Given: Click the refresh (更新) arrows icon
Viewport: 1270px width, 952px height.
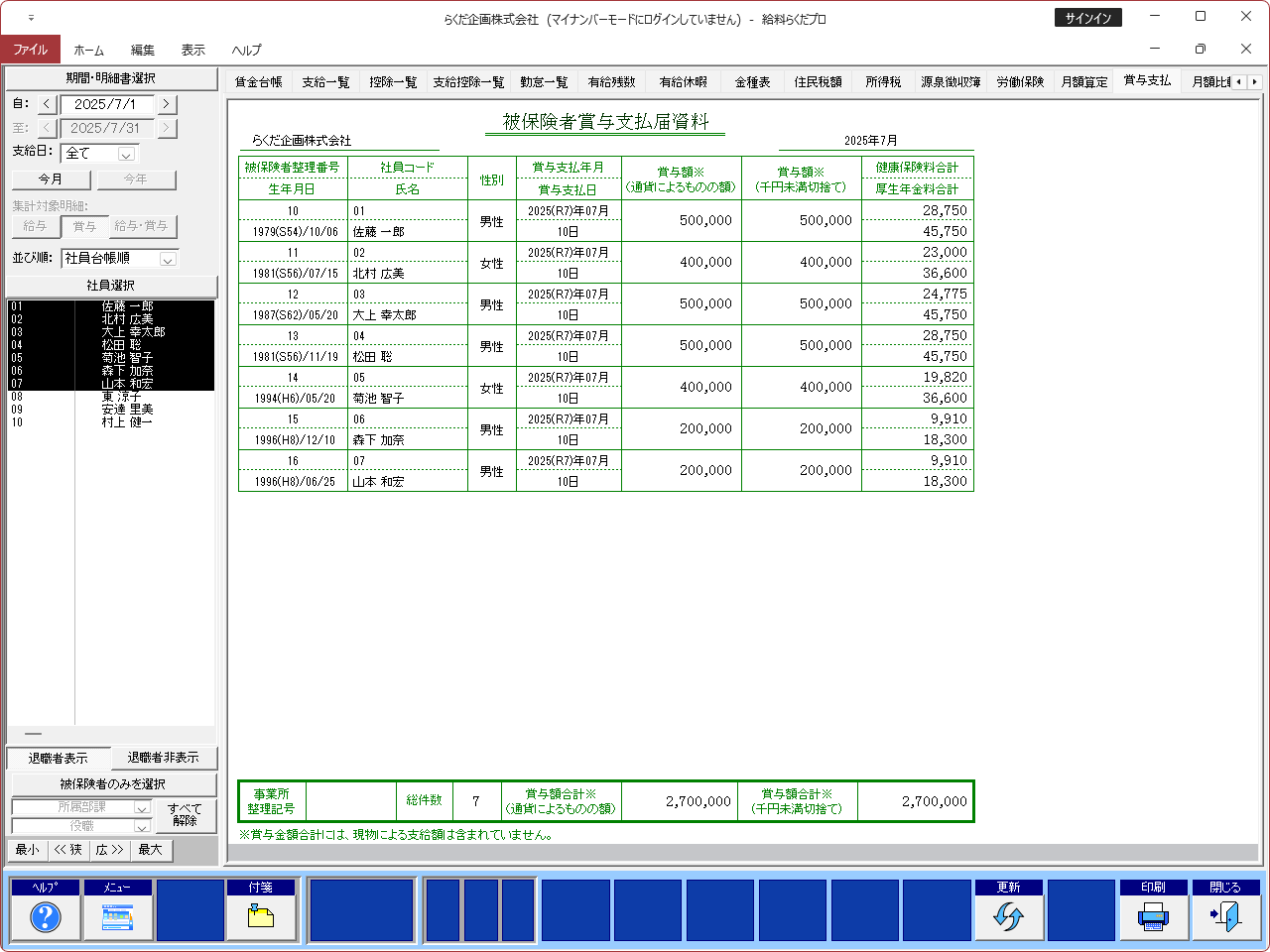Looking at the screenshot, I should pyautogui.click(x=1008, y=917).
